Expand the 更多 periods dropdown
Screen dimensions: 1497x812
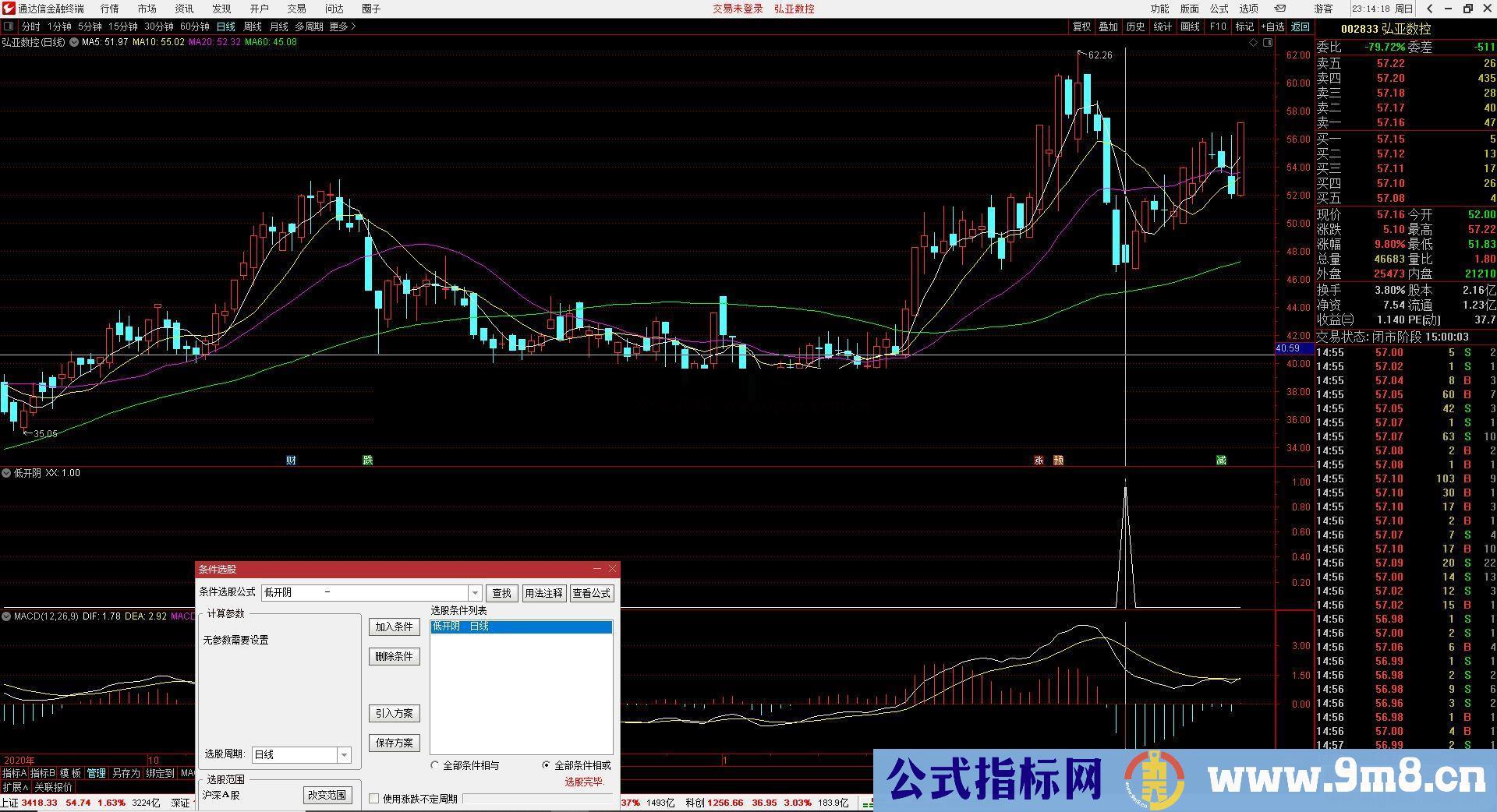point(341,26)
